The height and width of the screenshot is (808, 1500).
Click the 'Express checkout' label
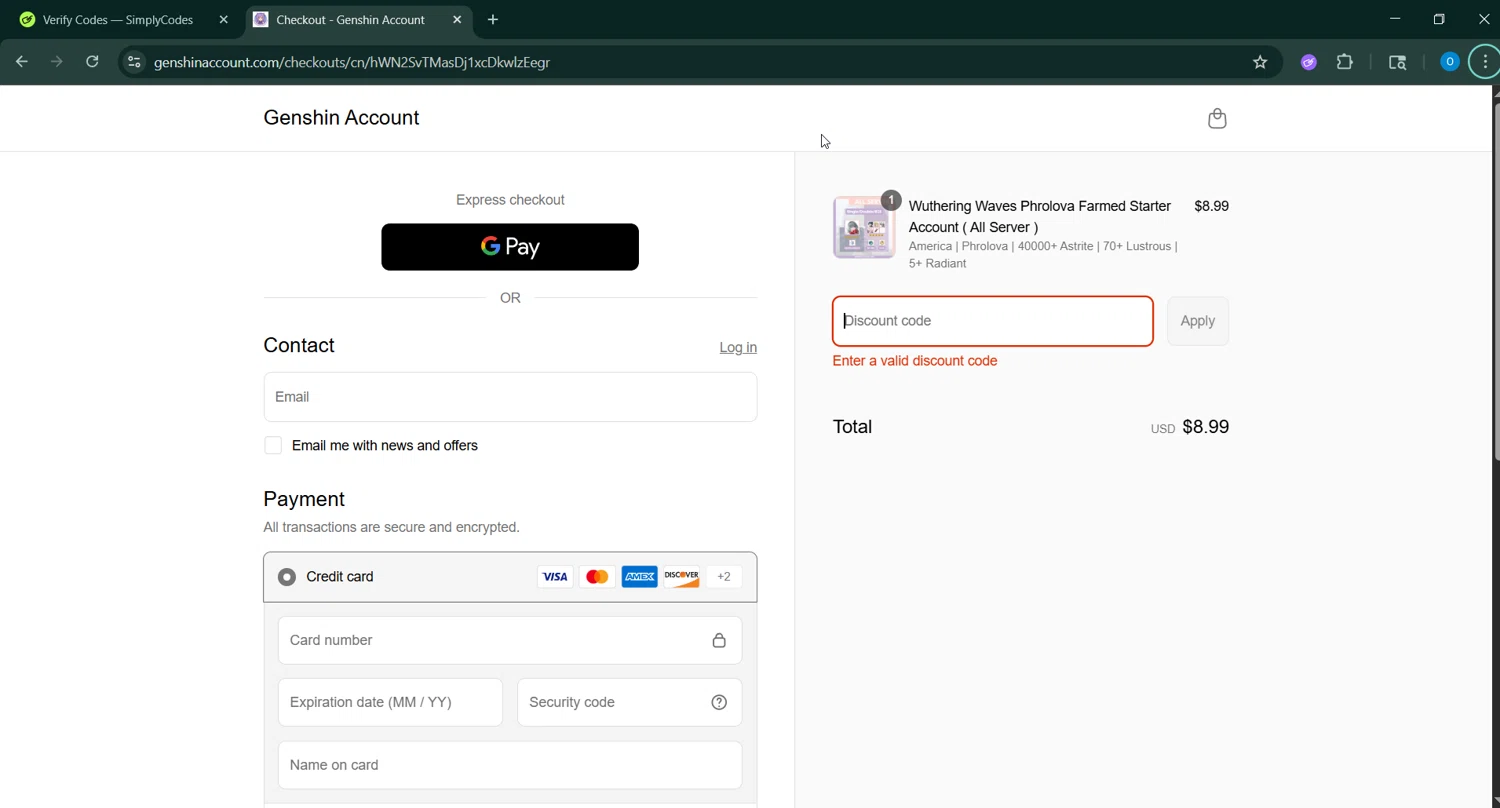click(510, 200)
